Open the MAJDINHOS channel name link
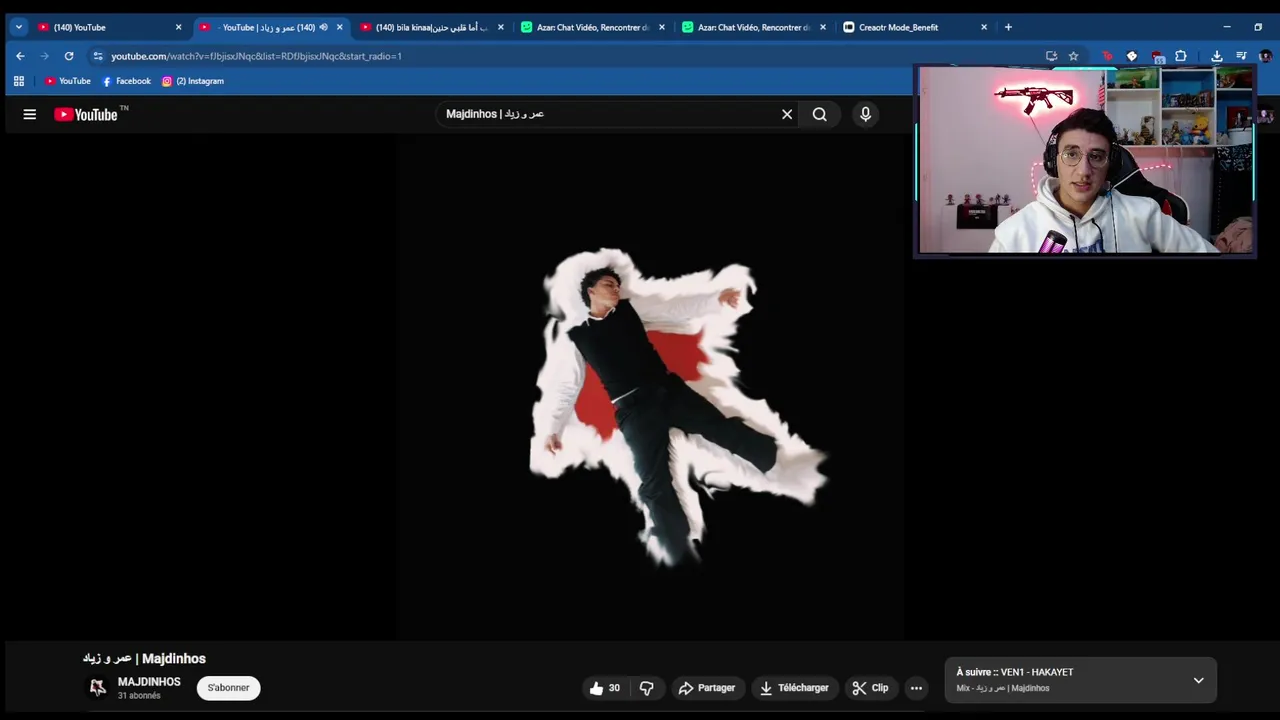This screenshot has height=720, width=1280. [149, 682]
